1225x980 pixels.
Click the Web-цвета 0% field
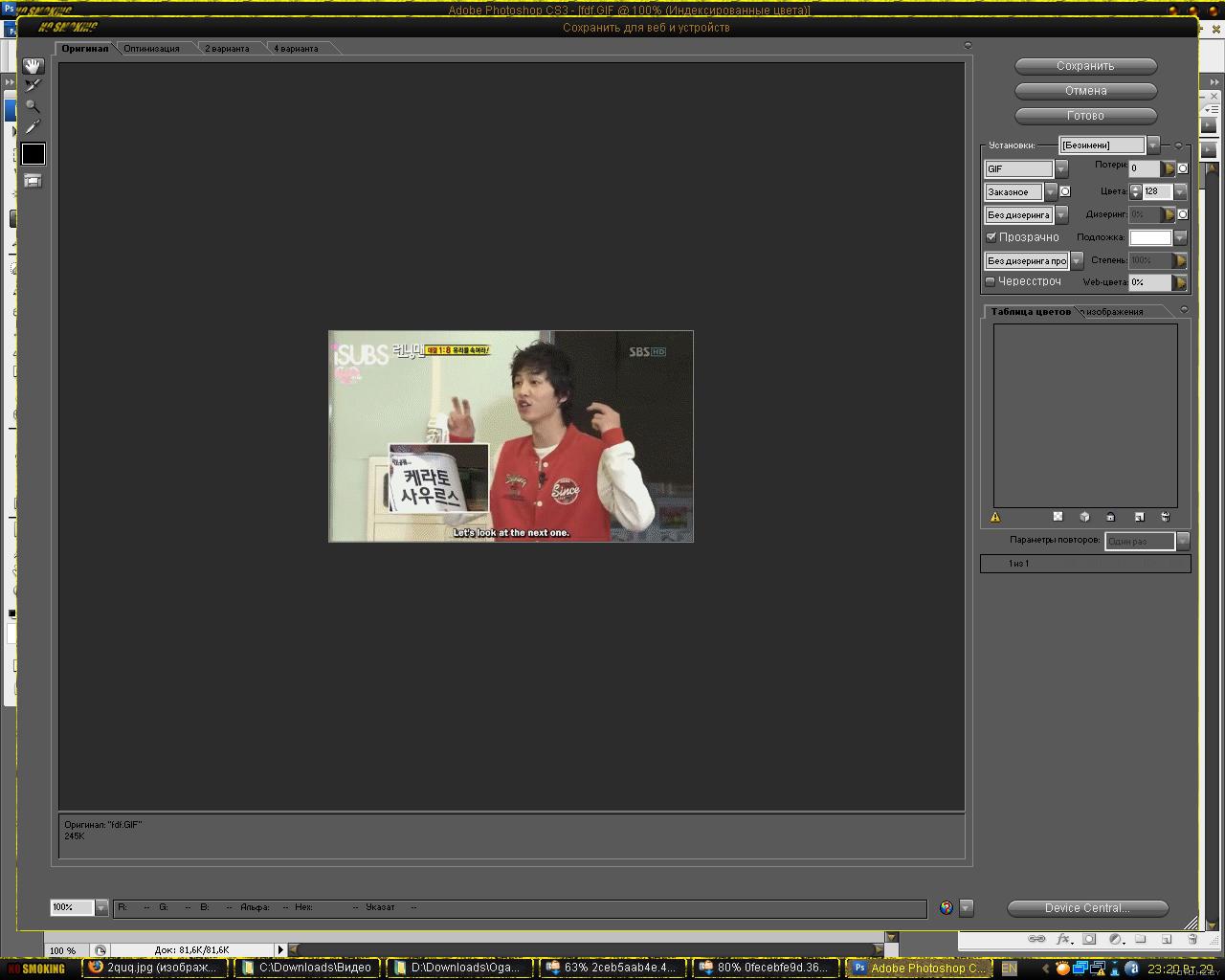point(1150,282)
